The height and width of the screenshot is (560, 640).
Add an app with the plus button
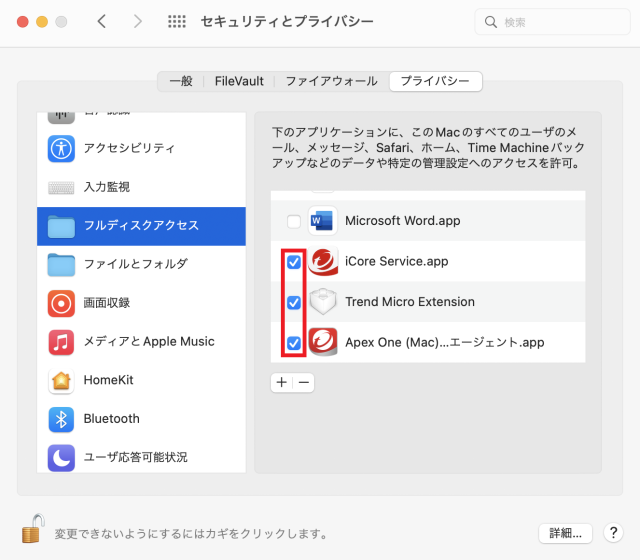(x=282, y=382)
